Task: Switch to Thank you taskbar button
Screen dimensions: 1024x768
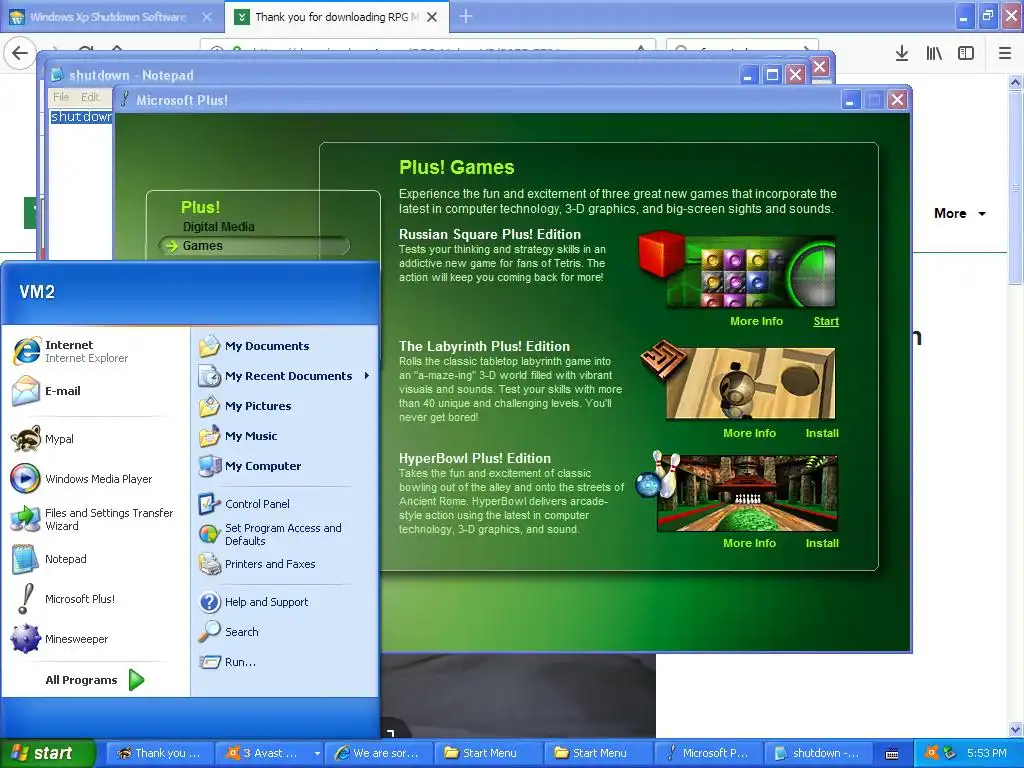Action: pos(159,754)
